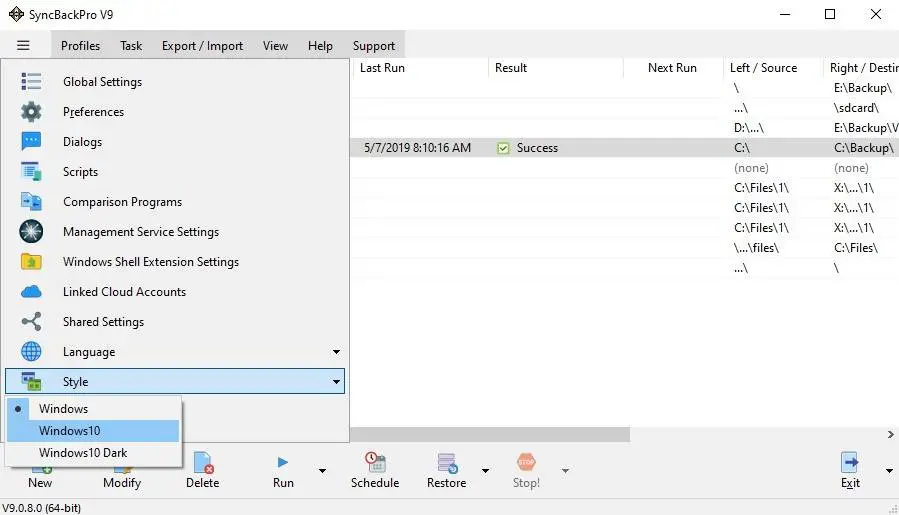This screenshot has height=515, width=899.
Task: Click the D:\...\ source cell
Action: point(749,128)
